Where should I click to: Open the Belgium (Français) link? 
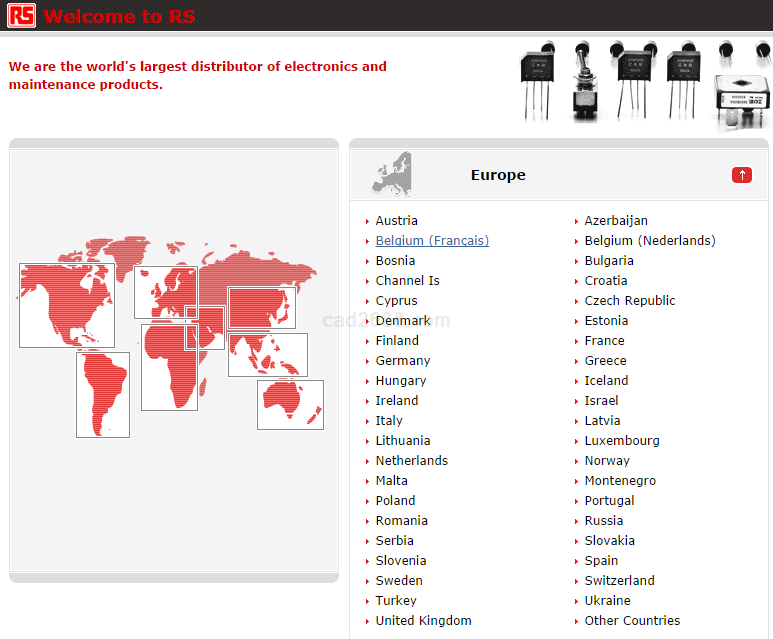[x=432, y=241]
